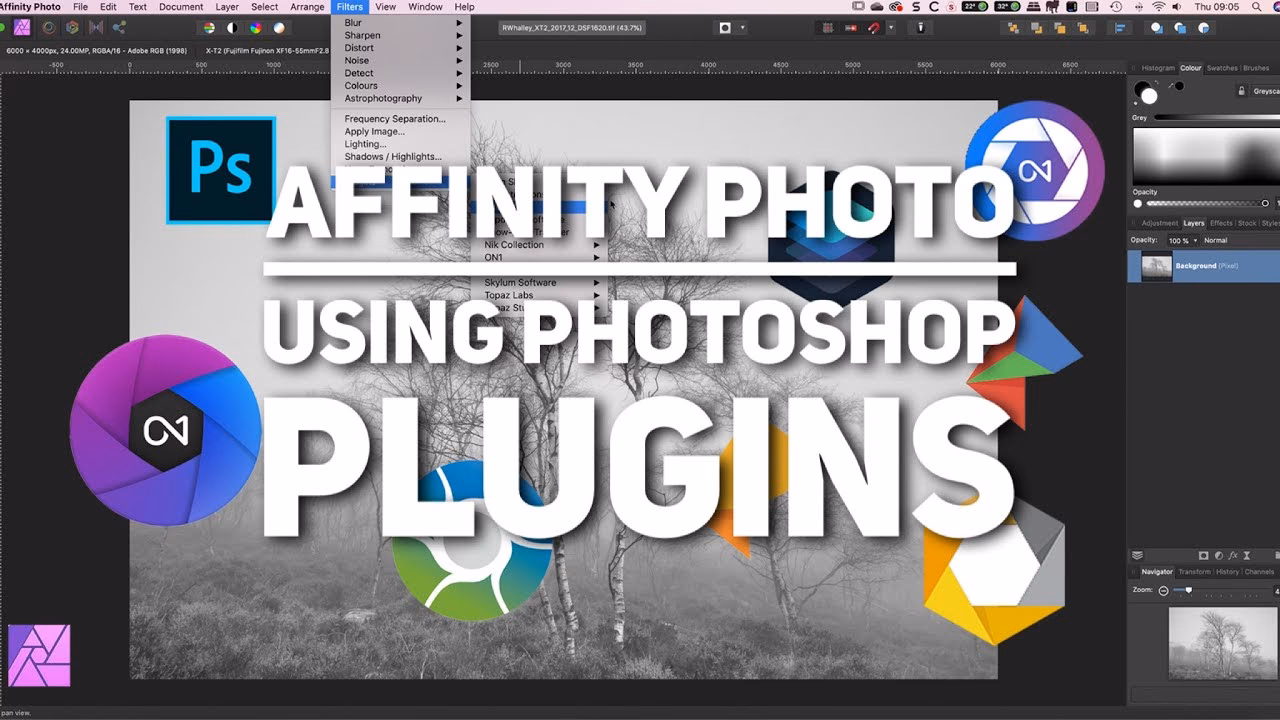Choose Frequency Separation from Filters menu
Viewport: 1280px width, 720px height.
tap(395, 118)
